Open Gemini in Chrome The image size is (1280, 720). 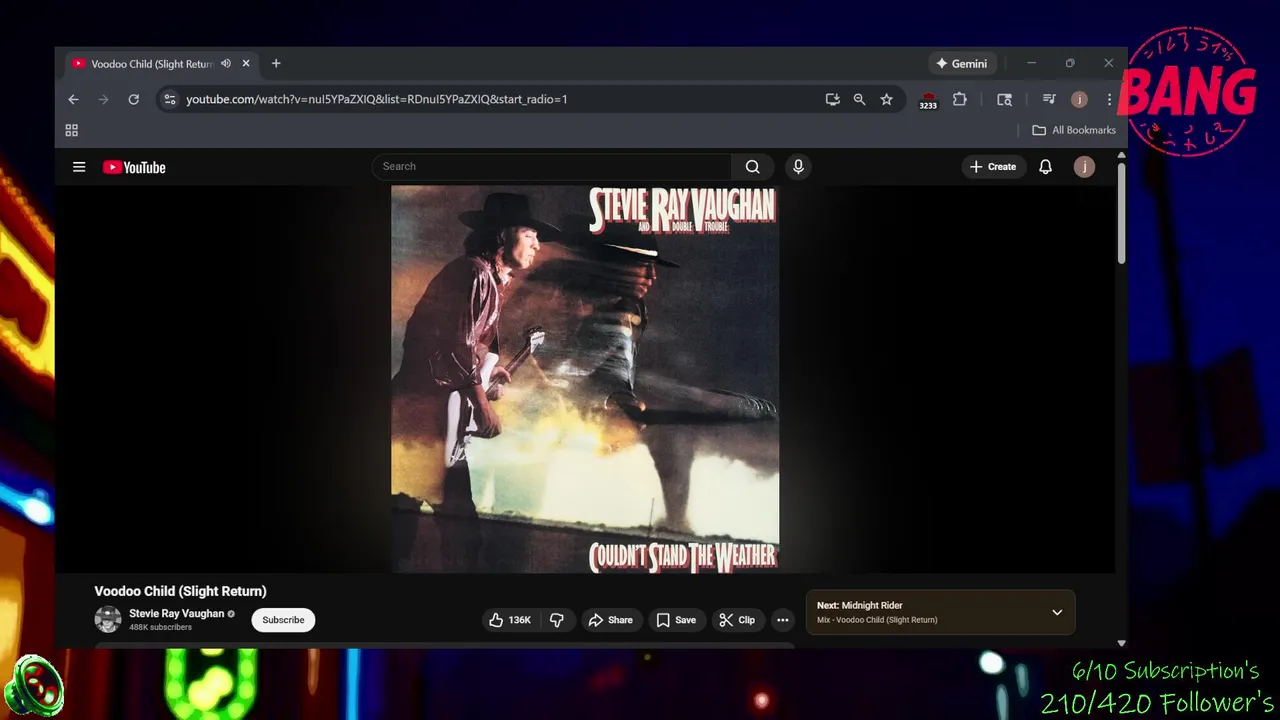click(961, 63)
